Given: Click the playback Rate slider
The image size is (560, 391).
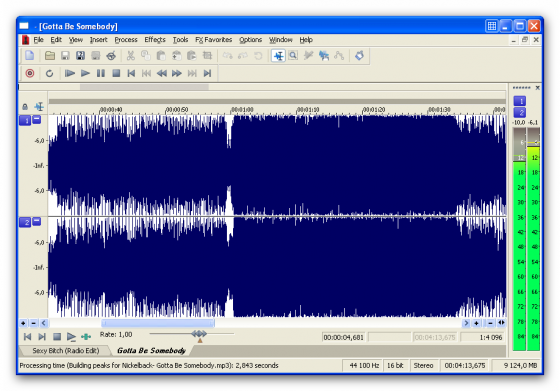Looking at the screenshot, I should pyautogui.click(x=192, y=334).
